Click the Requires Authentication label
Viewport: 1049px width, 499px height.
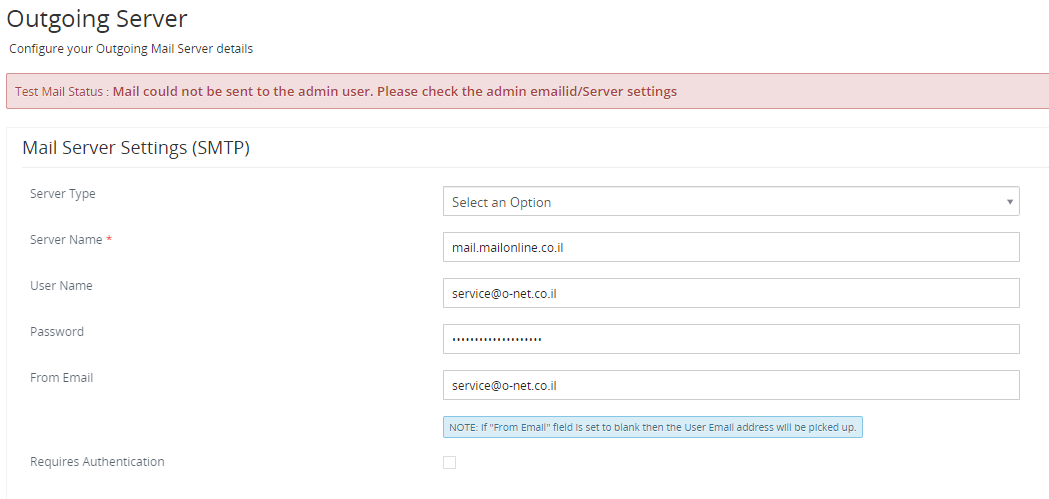[x=97, y=462]
